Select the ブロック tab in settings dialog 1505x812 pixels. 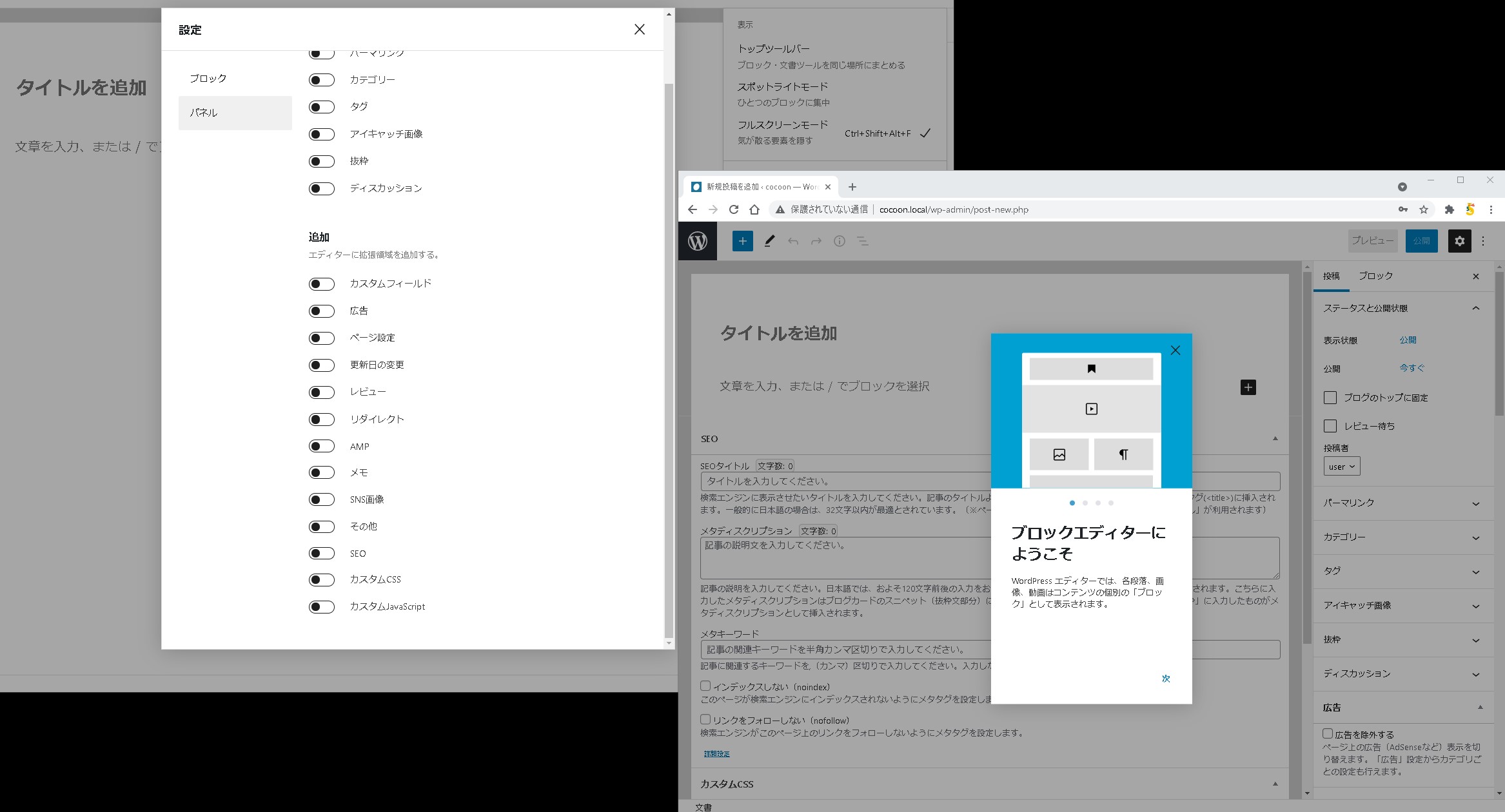click(x=208, y=79)
